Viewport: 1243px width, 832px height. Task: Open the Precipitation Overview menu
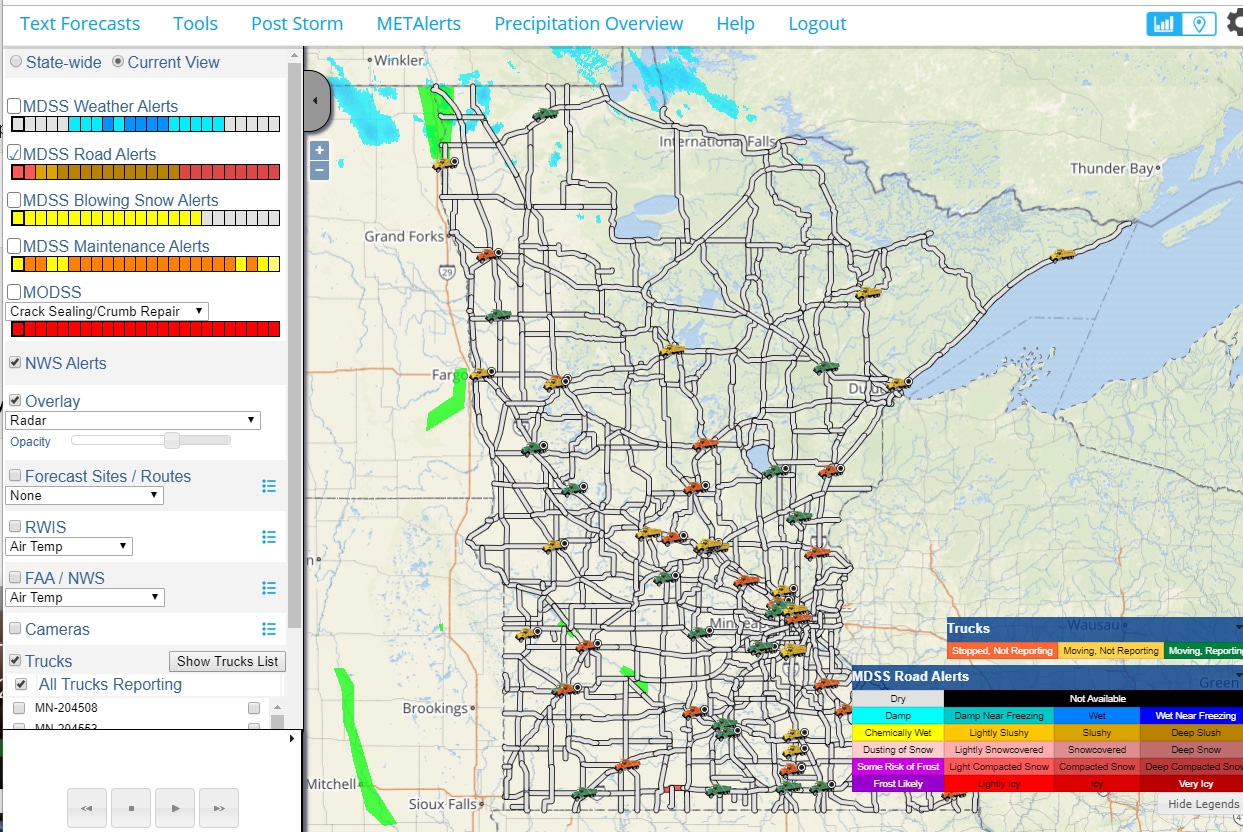point(589,24)
